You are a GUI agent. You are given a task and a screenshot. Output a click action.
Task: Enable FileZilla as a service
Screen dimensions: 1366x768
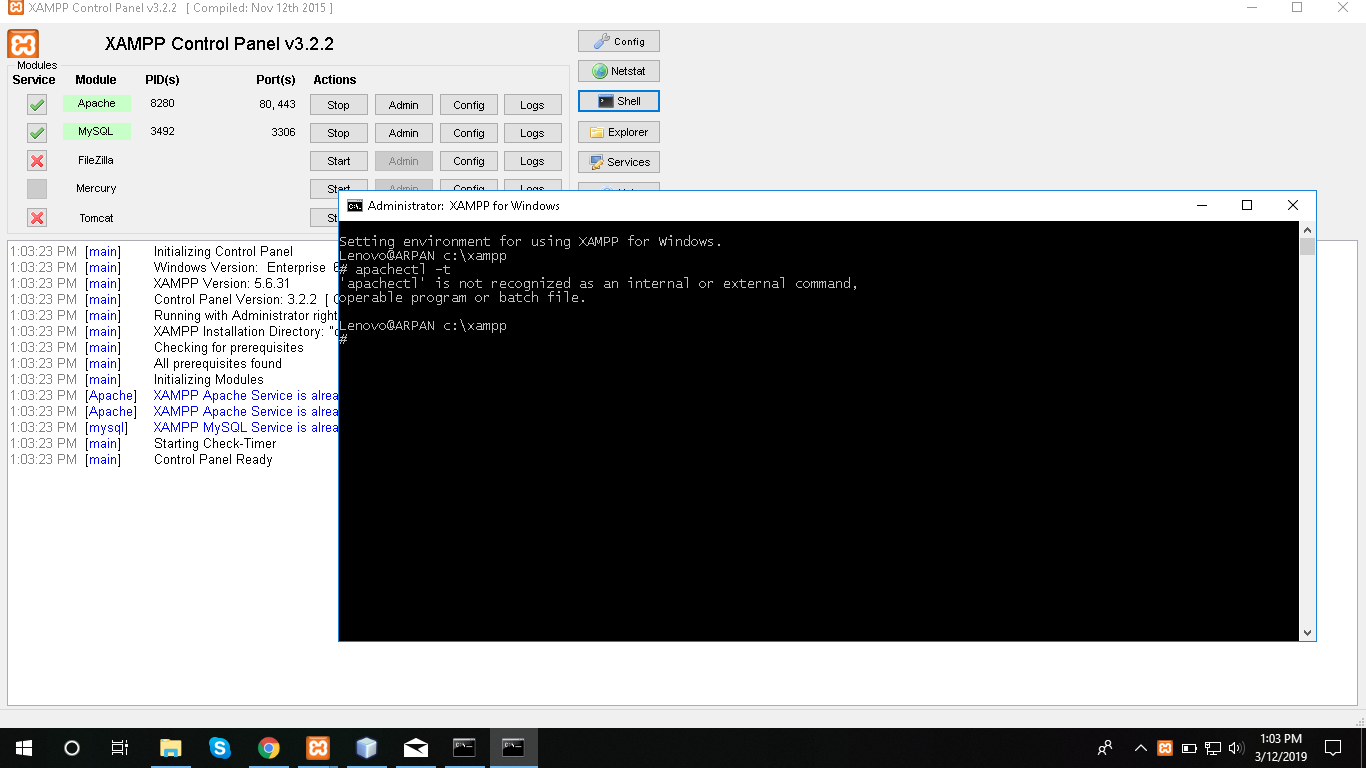click(x=36, y=160)
